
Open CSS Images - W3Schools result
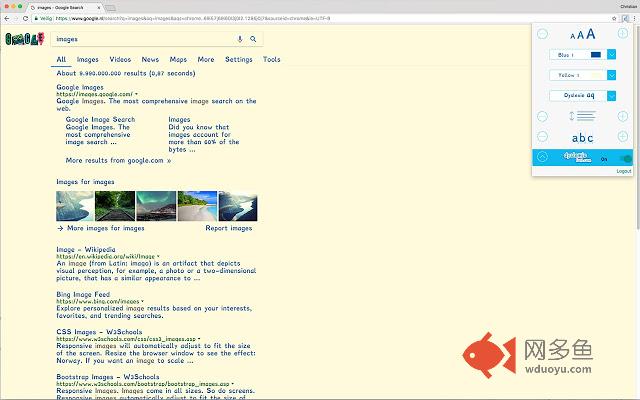99,332
